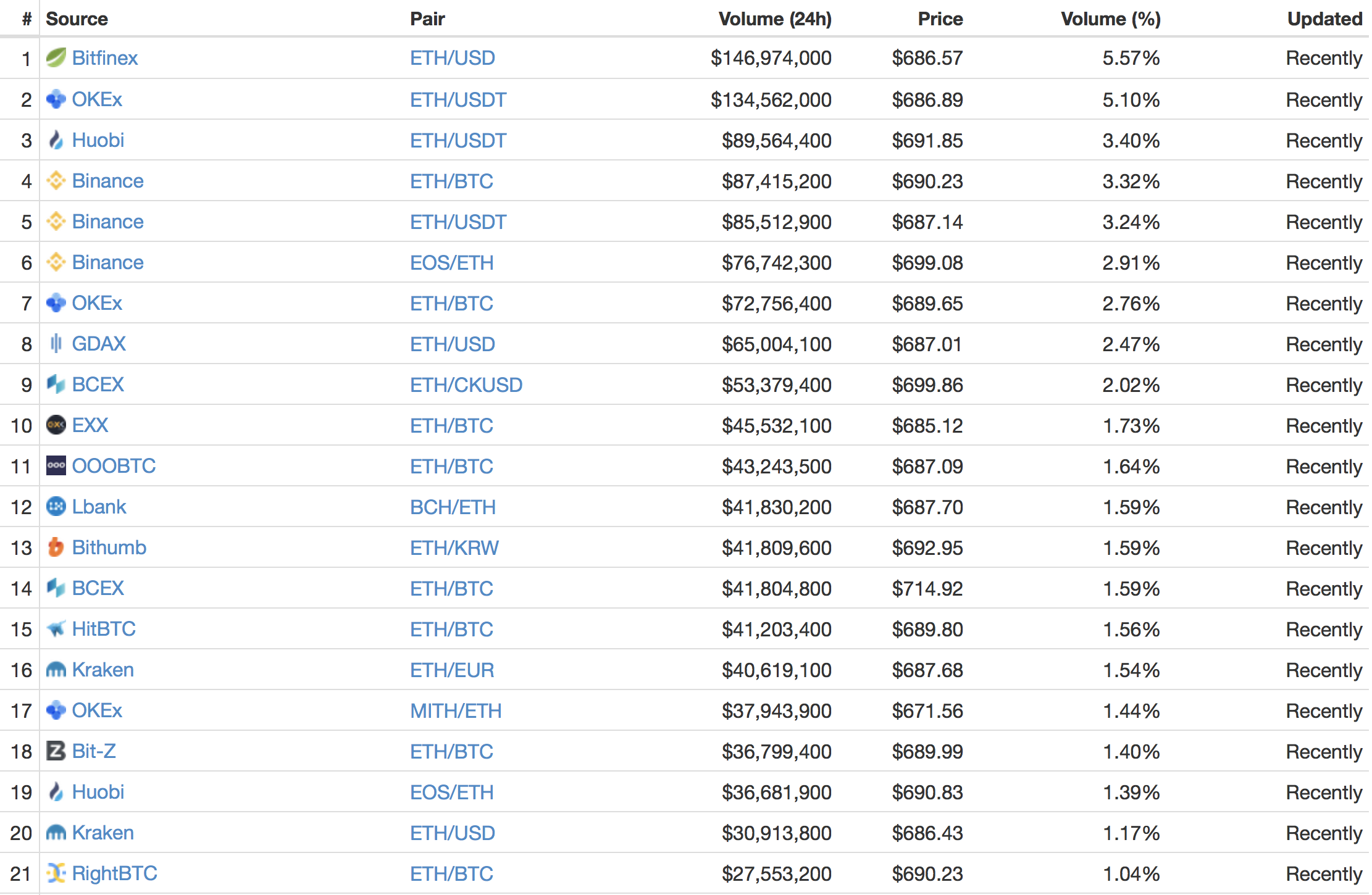1372x895 pixels.
Task: Select the $65,004,100 volume value
Action: (x=777, y=344)
